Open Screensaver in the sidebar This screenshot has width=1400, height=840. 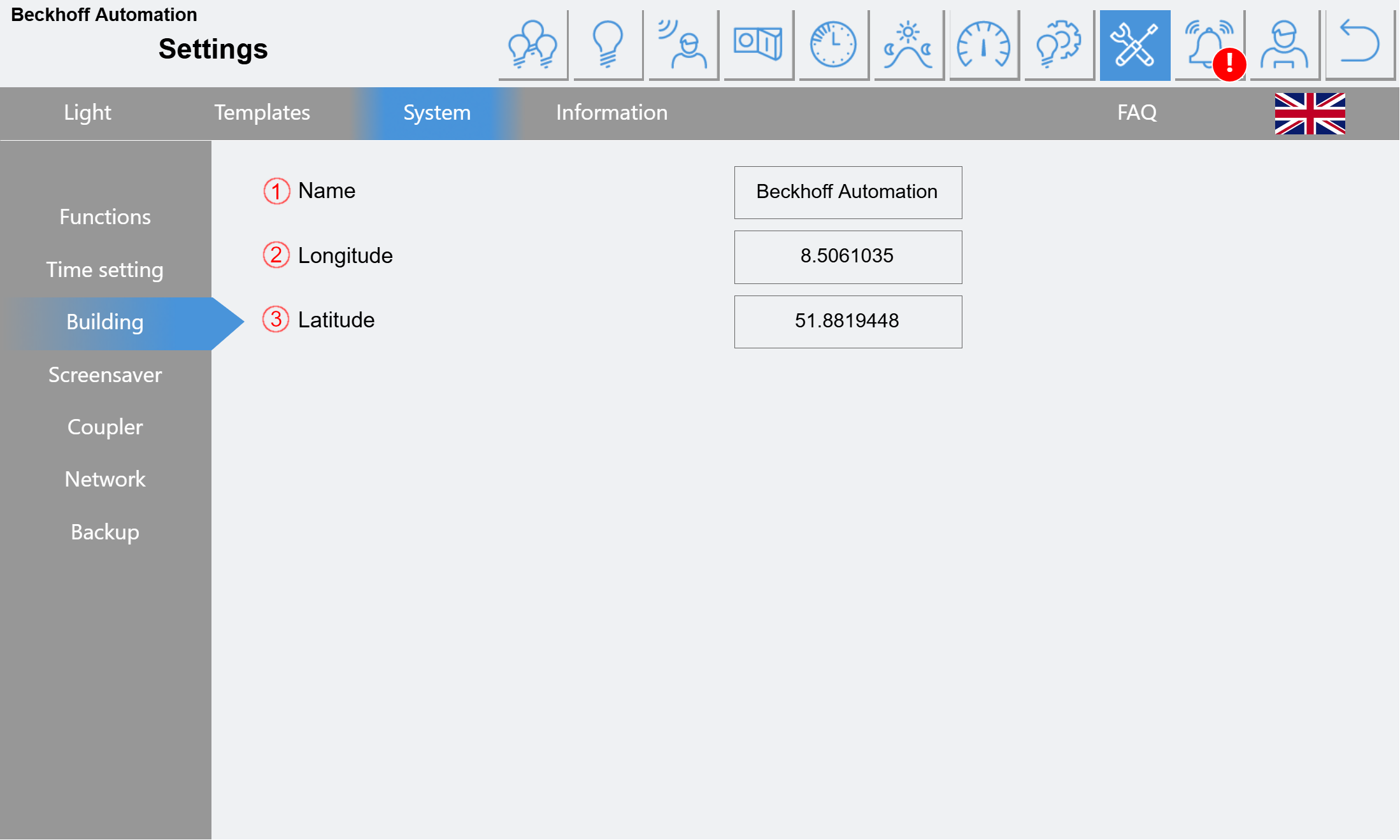[105, 375]
